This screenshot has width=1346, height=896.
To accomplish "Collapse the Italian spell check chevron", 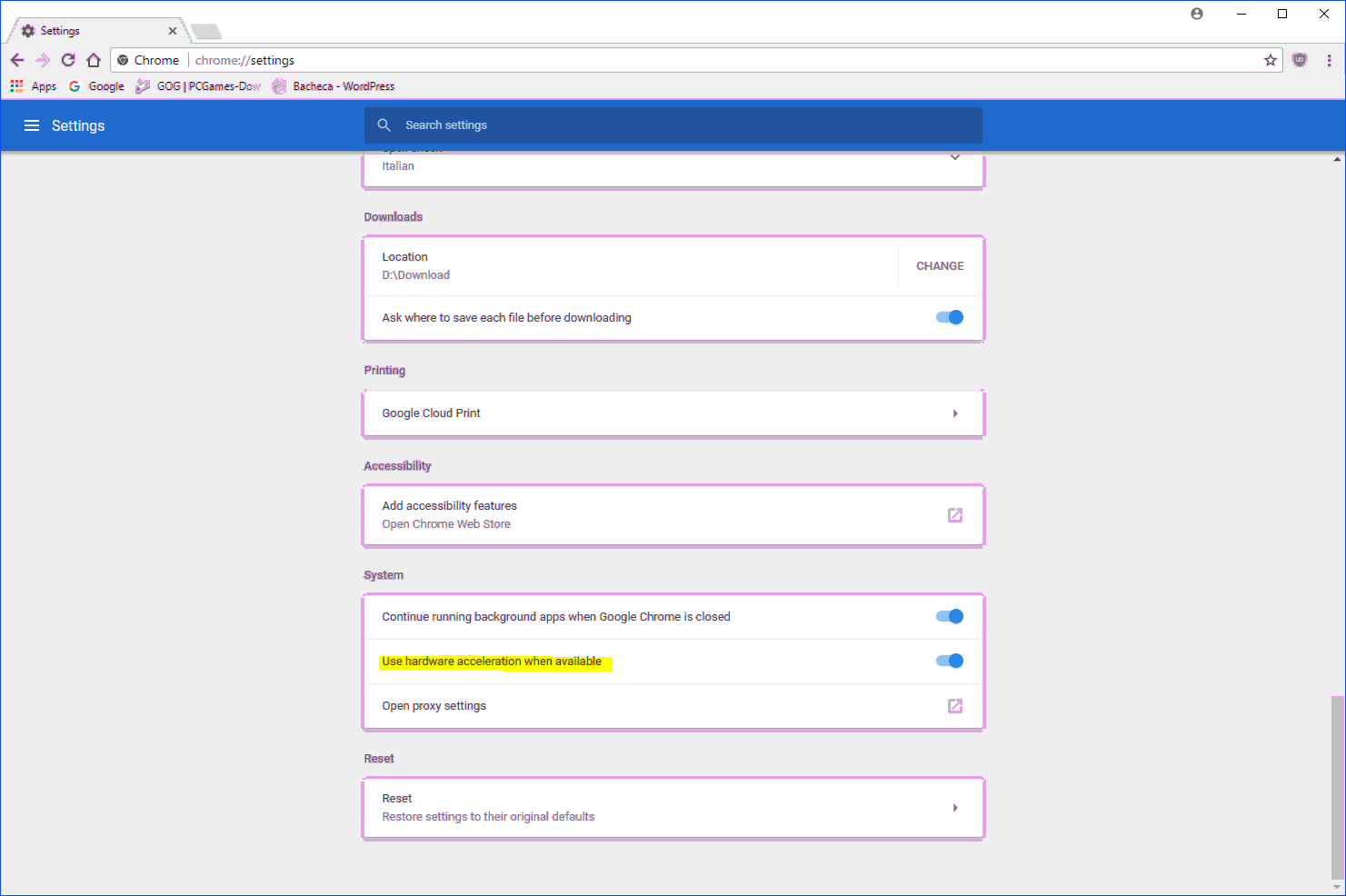I will (x=954, y=158).
